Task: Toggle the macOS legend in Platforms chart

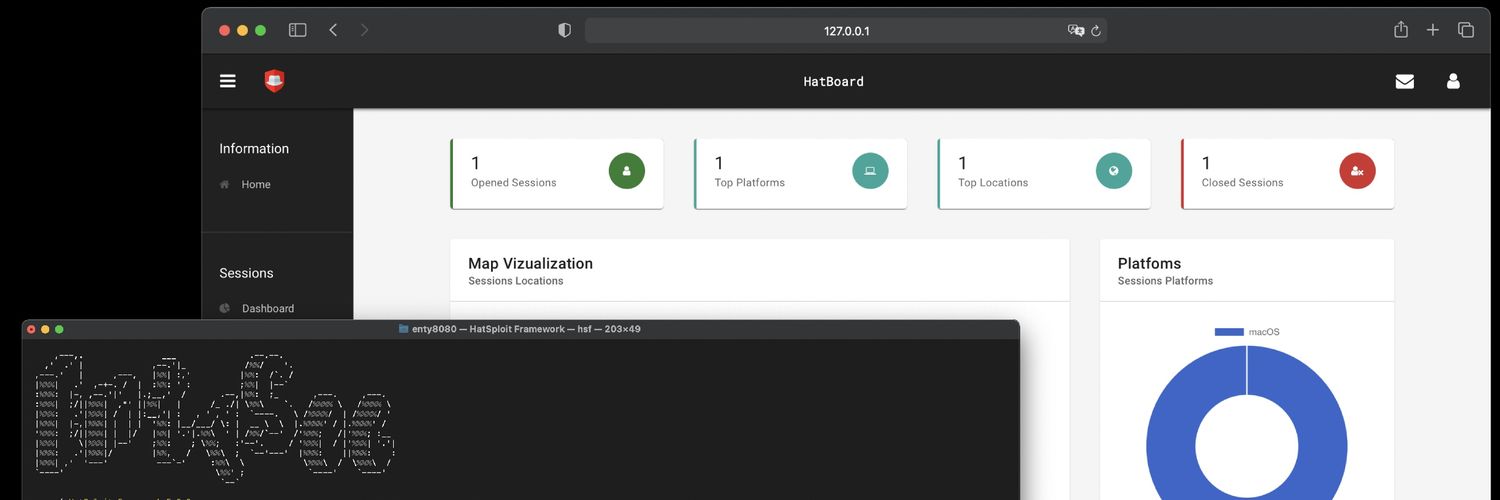Action: click(1247, 331)
